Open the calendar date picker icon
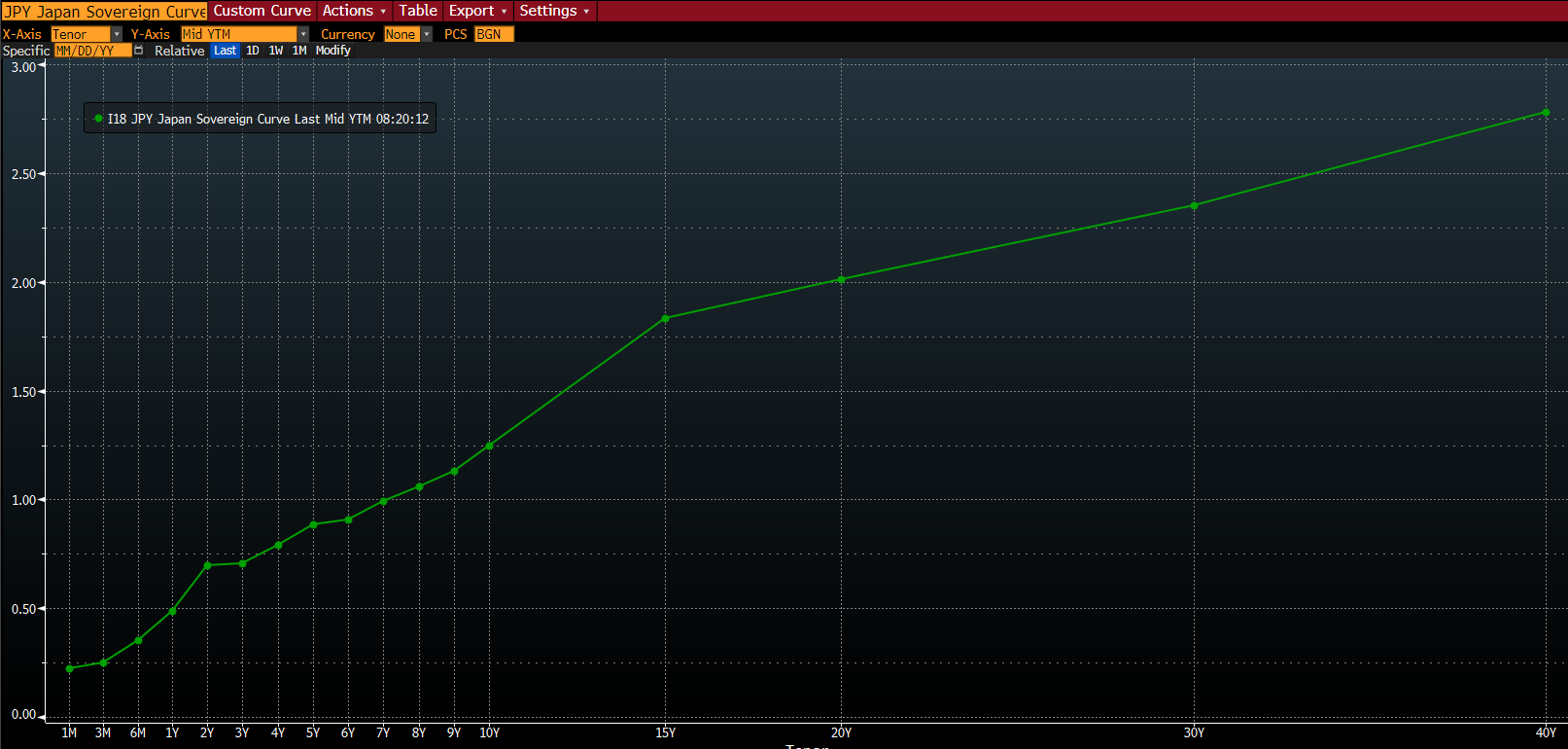1568x749 pixels. pos(139,51)
